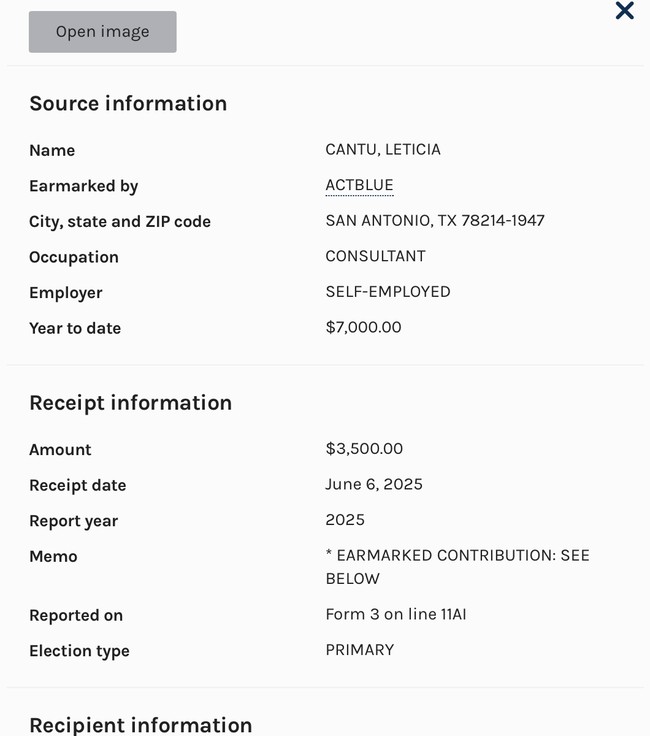Select the contributor name CANTU, LETICIA
Image resolution: width=650 pixels, height=736 pixels.
pos(383,149)
